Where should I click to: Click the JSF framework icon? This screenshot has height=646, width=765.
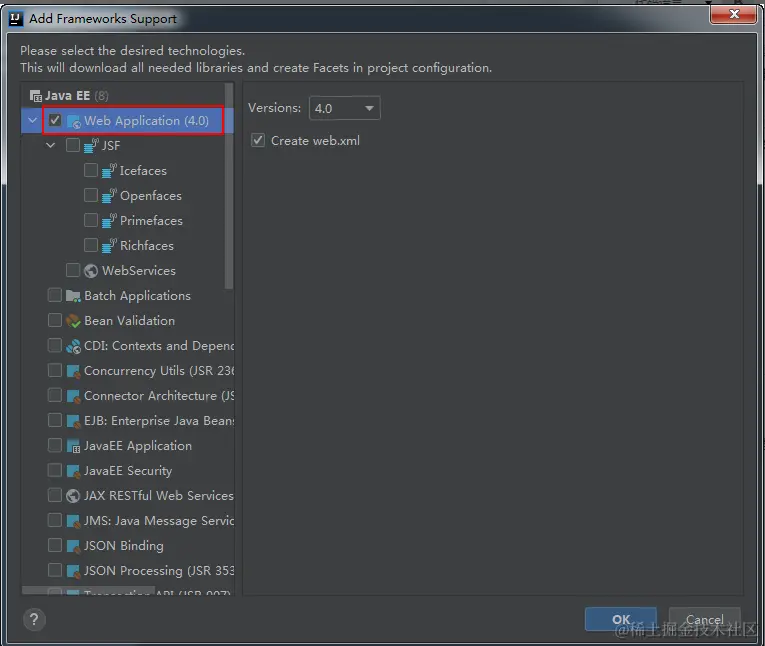[x=91, y=145]
